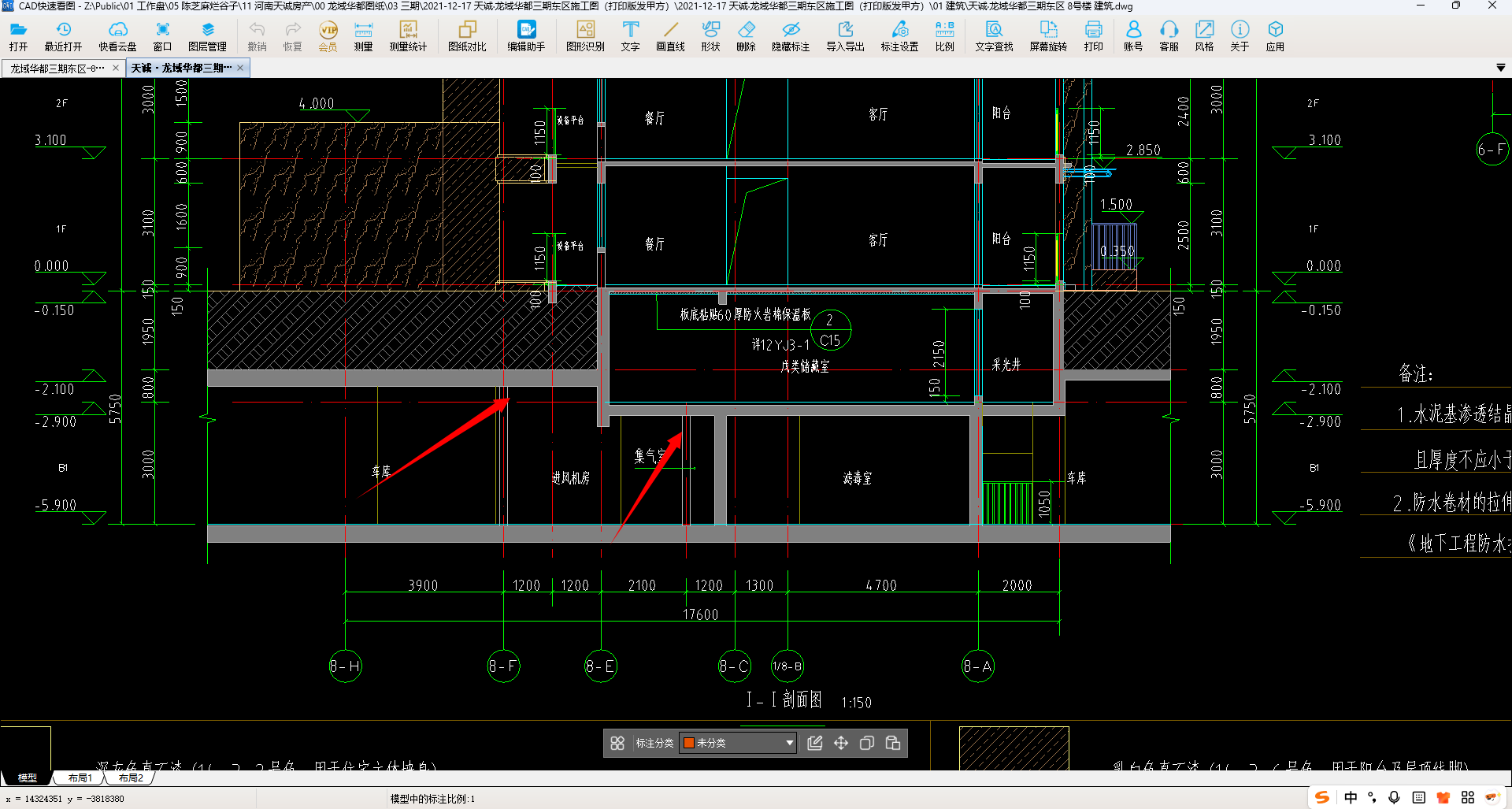Click the Sogou input method logo
The image size is (1512, 809).
pyautogui.click(x=1322, y=797)
